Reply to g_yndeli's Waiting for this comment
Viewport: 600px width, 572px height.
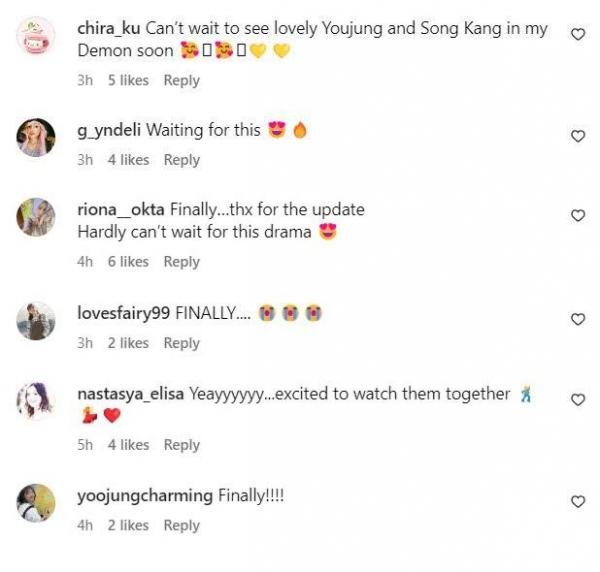(x=182, y=160)
